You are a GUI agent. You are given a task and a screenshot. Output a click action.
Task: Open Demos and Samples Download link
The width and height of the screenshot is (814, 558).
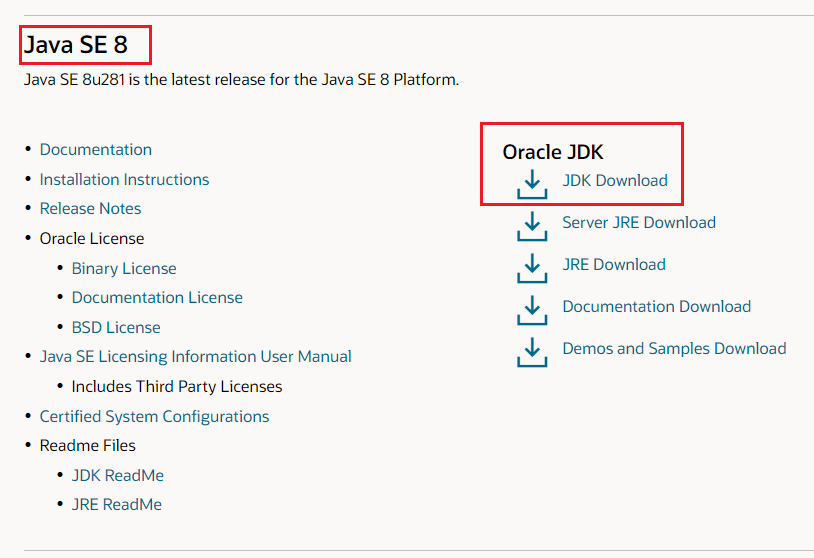tap(674, 349)
